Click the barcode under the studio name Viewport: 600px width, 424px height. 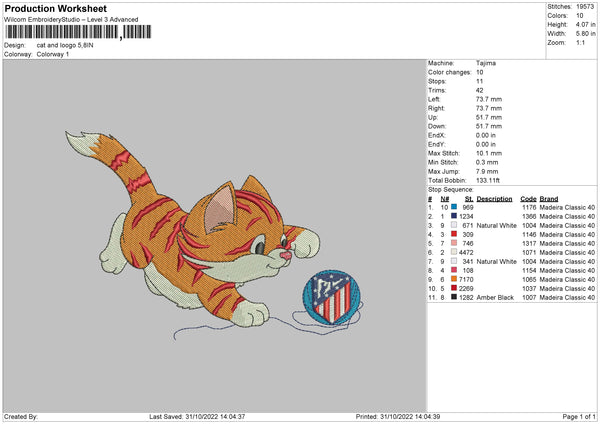78,32
